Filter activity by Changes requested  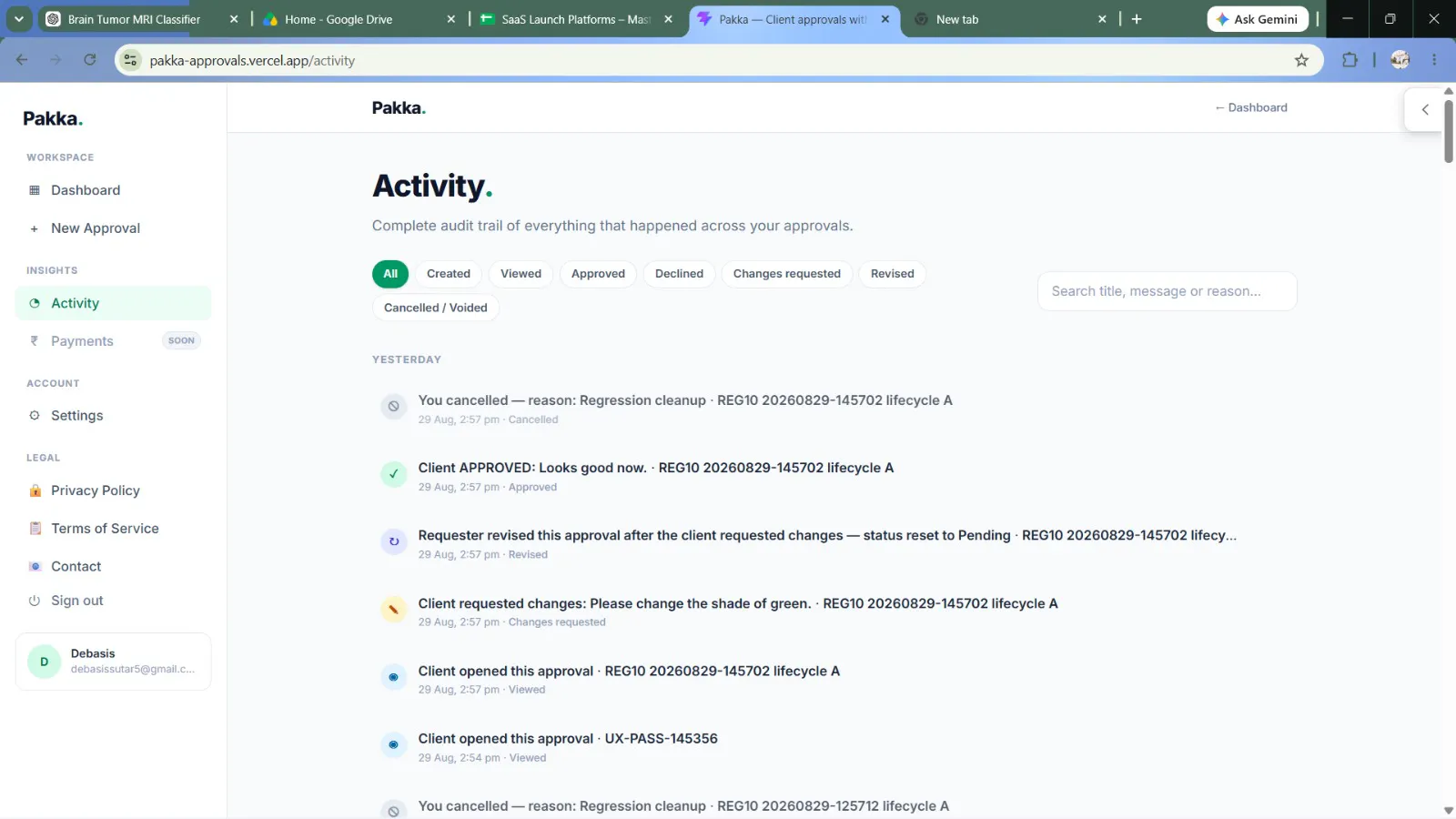(x=787, y=274)
